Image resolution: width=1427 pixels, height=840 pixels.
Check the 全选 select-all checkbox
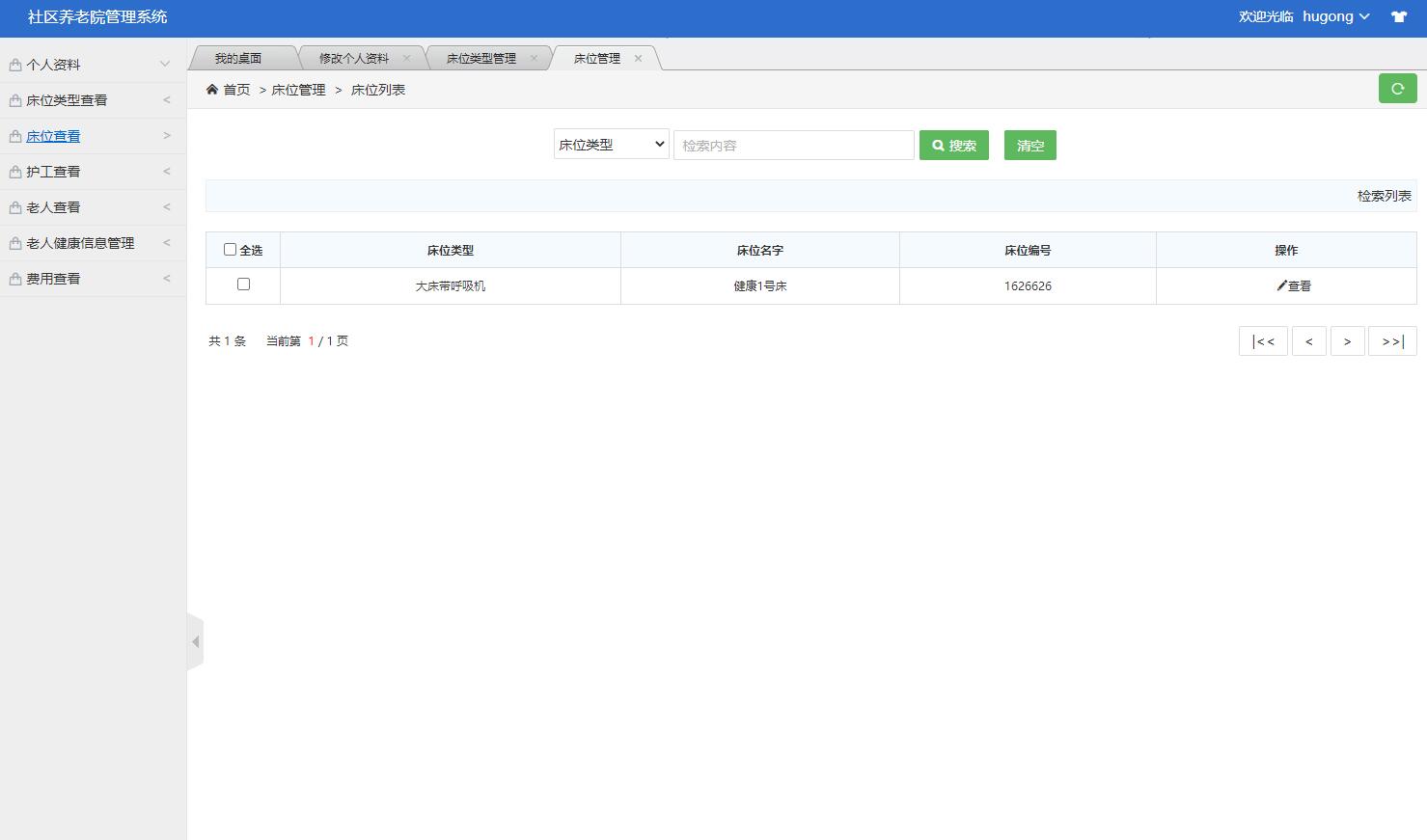[229, 249]
